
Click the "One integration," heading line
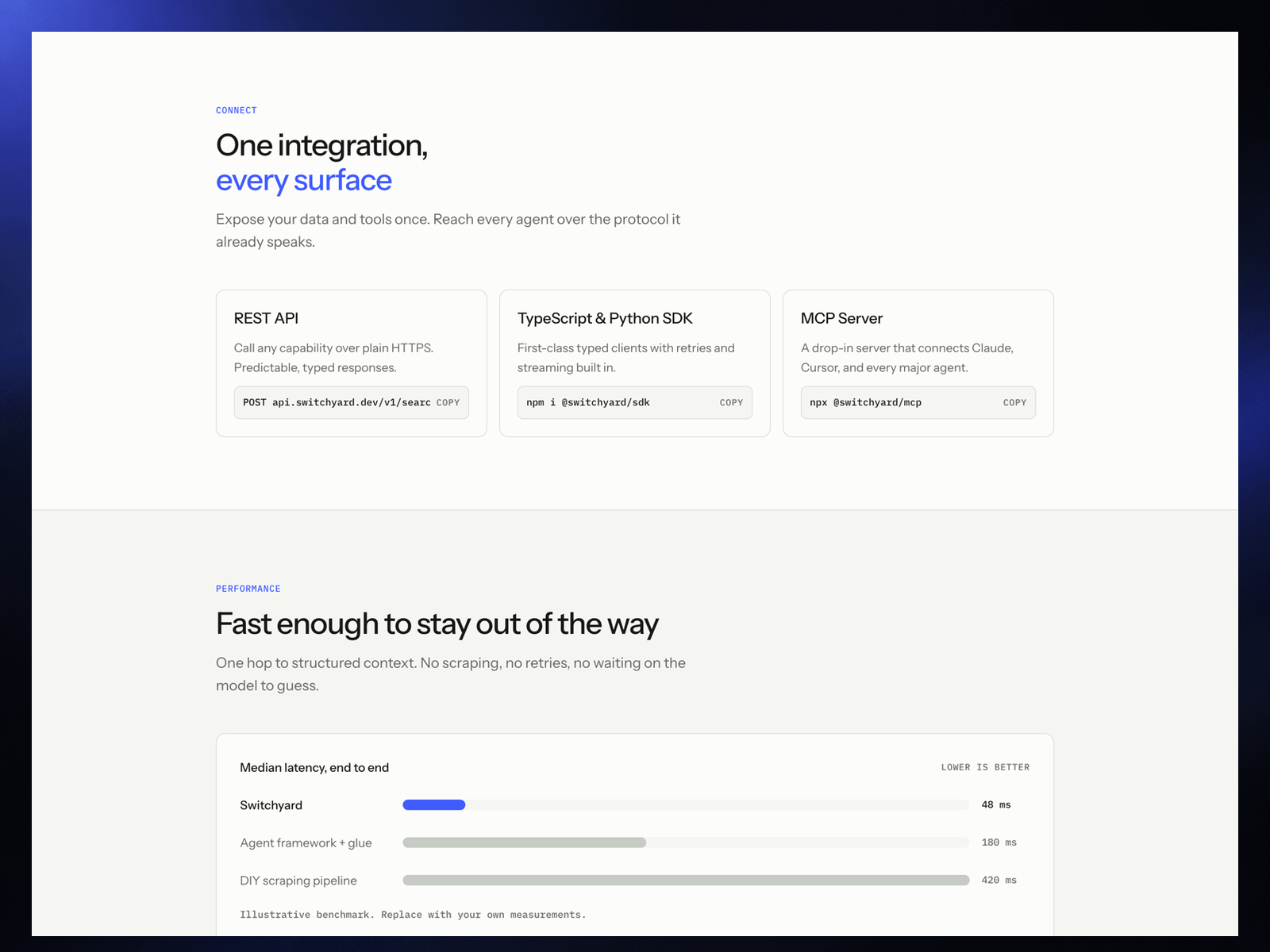point(322,146)
